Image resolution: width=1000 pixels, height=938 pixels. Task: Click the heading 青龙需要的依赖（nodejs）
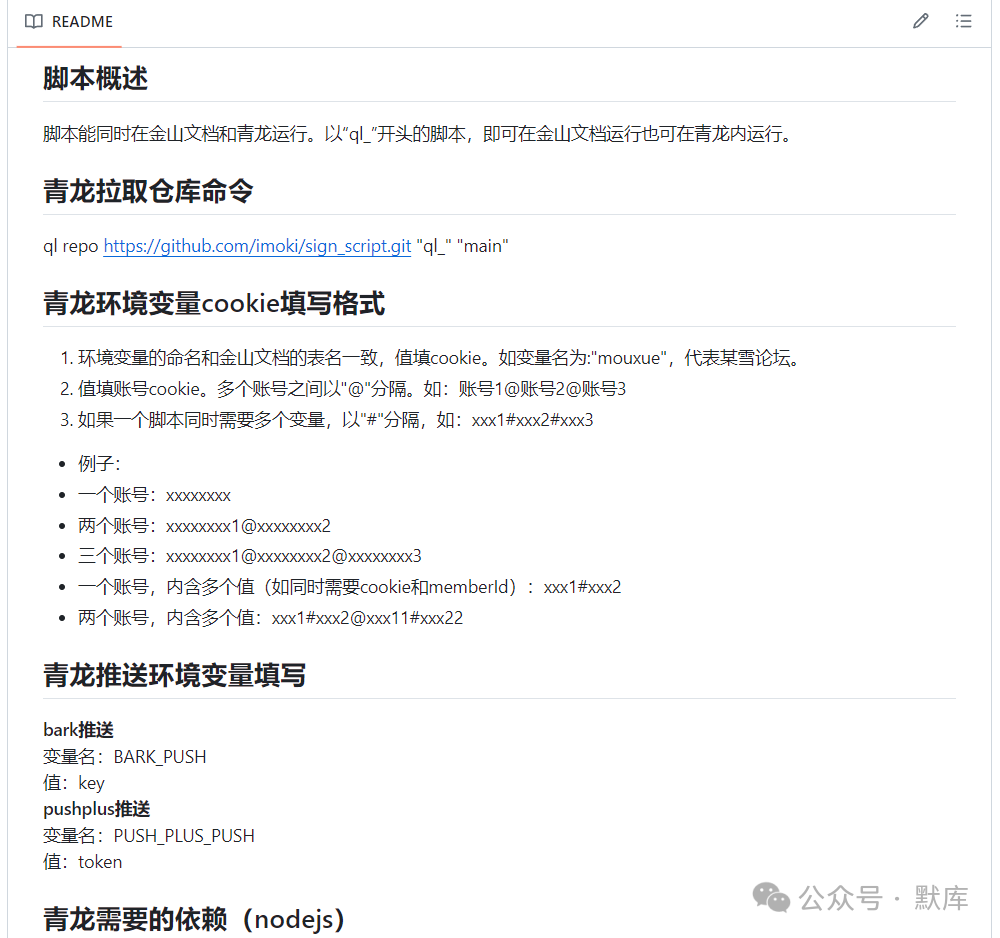tap(194, 919)
